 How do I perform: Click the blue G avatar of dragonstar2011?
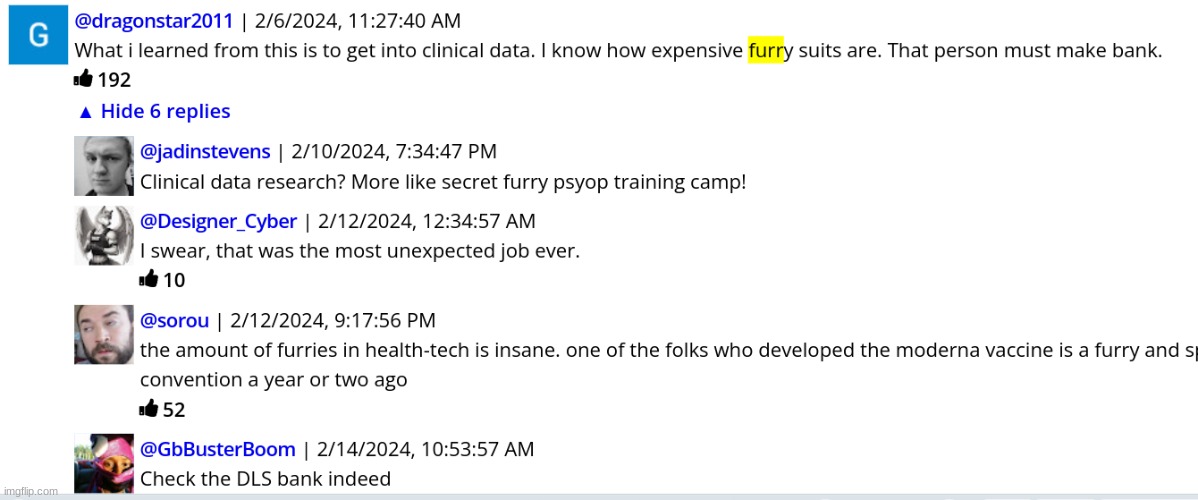(38, 35)
